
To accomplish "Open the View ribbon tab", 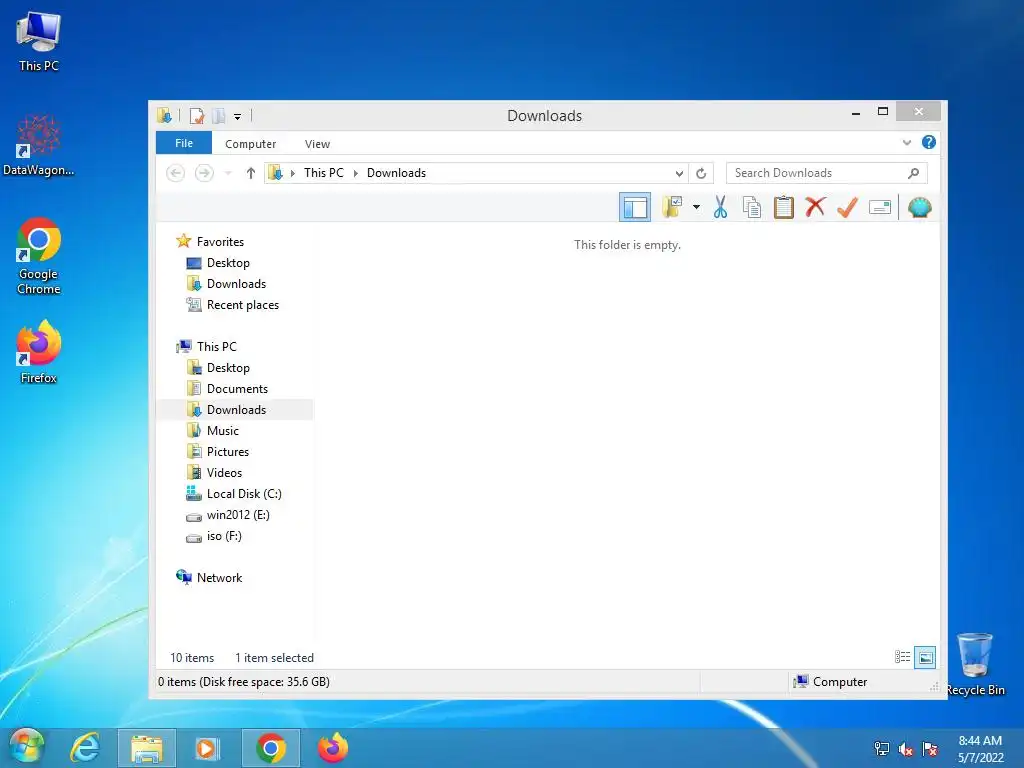I will click(317, 144).
